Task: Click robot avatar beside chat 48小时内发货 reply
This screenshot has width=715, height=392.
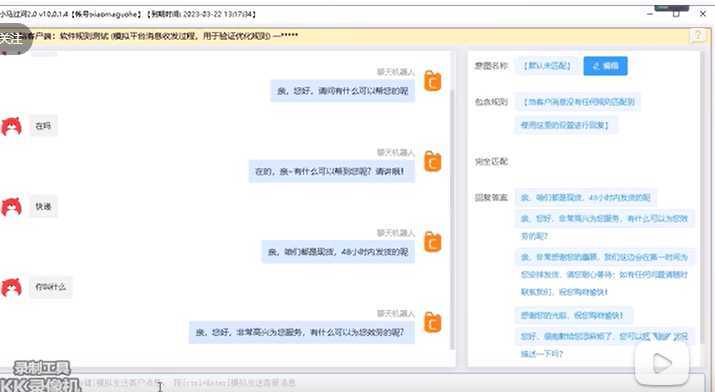Action: coord(433,242)
